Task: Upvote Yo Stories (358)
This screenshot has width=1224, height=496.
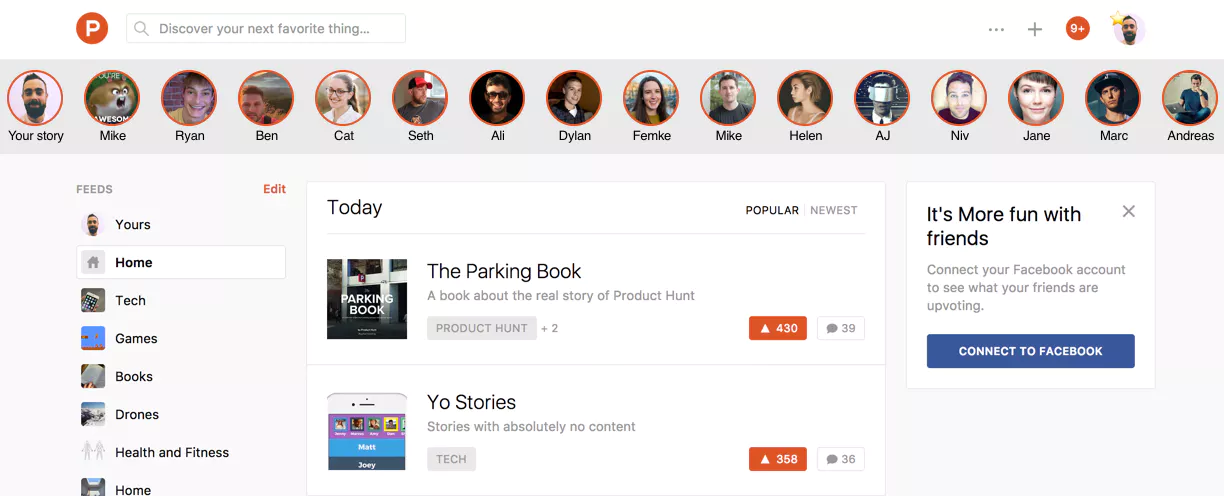Action: (x=778, y=459)
